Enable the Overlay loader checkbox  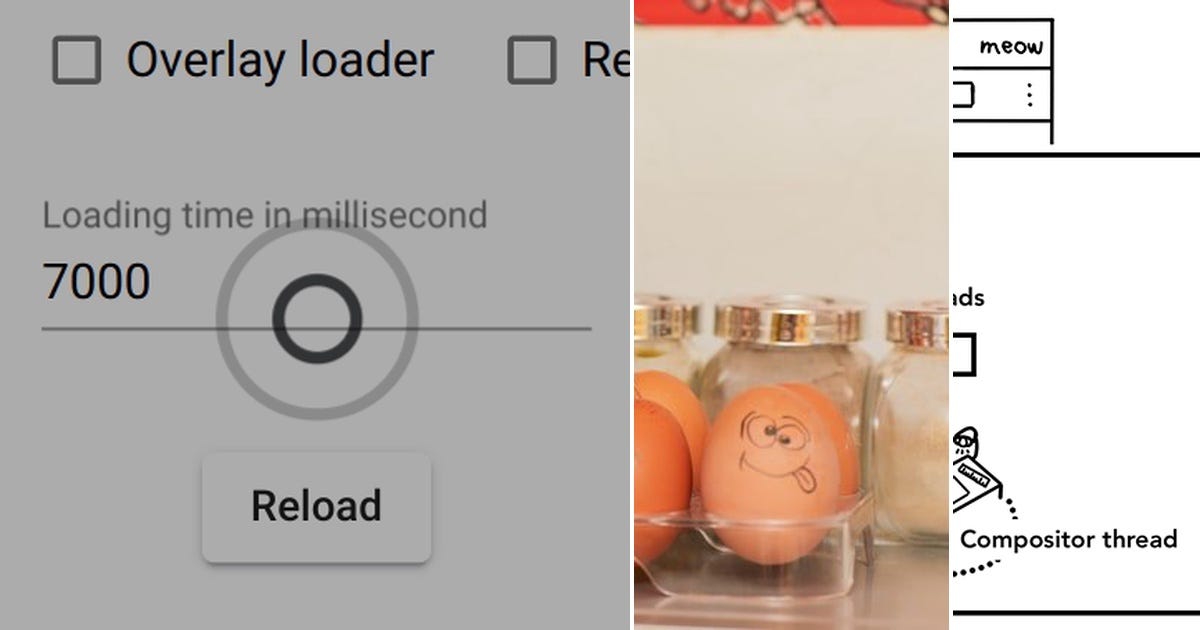[x=77, y=61]
